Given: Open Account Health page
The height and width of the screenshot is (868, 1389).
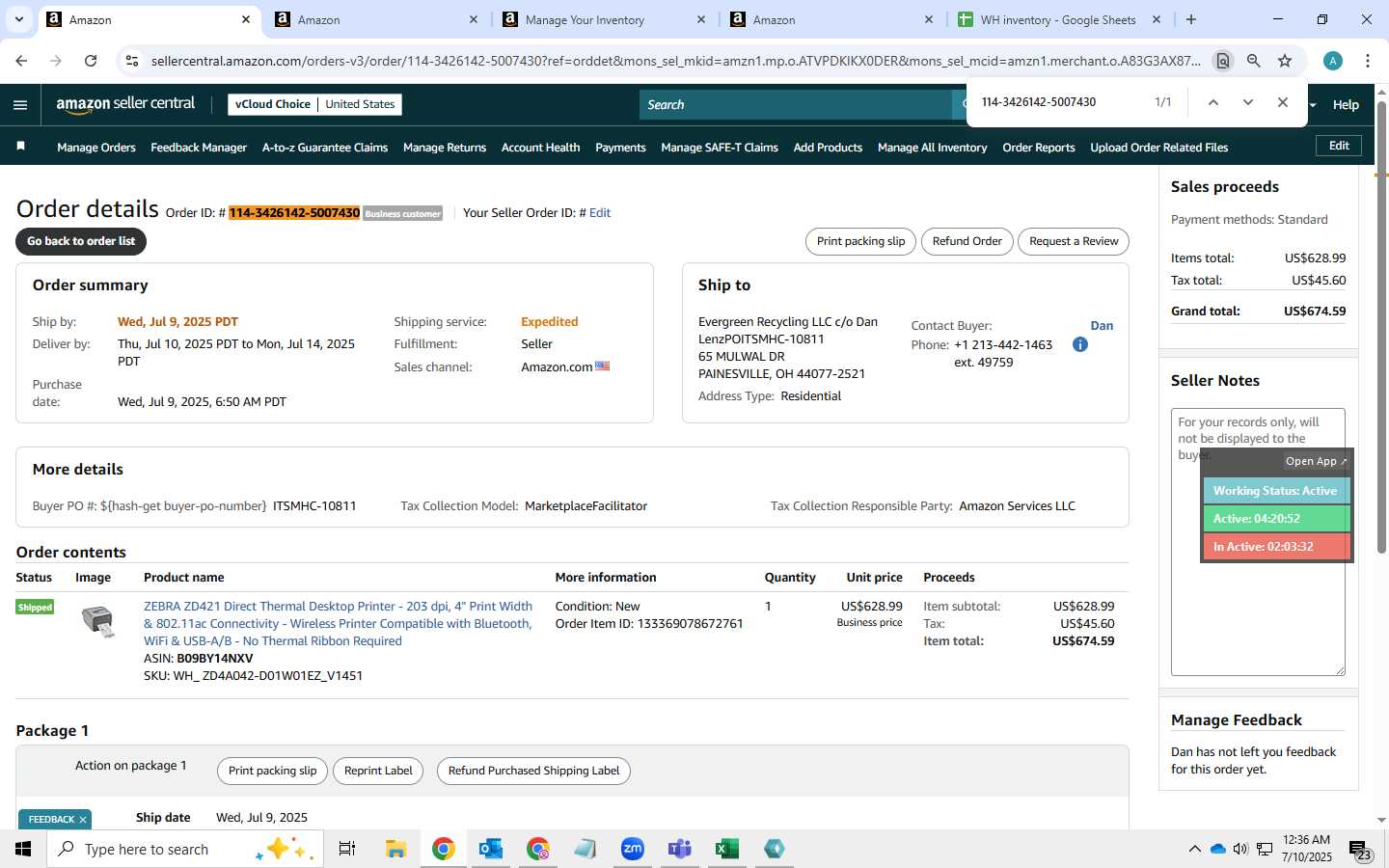Looking at the screenshot, I should point(540,148).
